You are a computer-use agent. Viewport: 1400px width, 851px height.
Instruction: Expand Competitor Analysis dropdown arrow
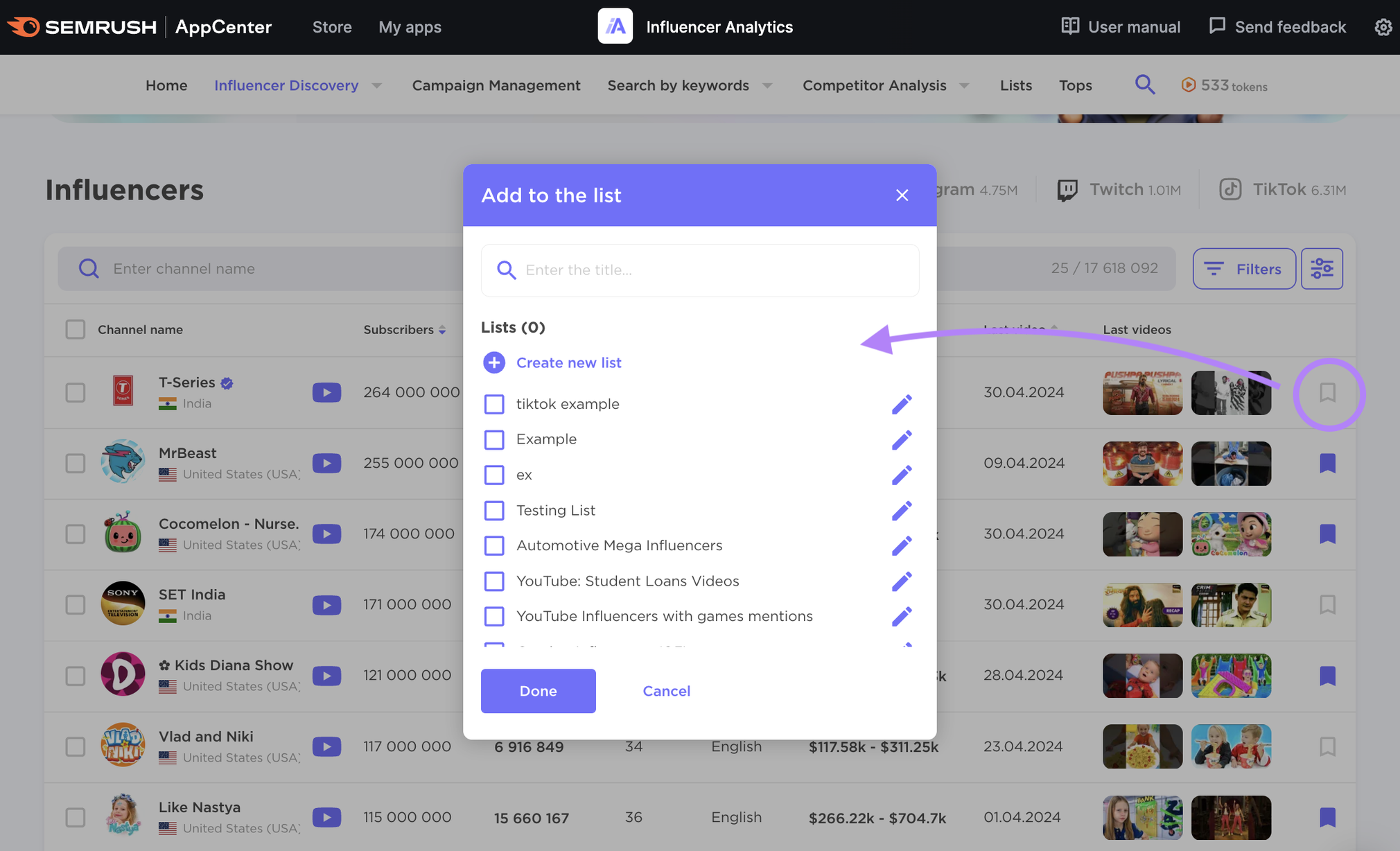(x=964, y=85)
